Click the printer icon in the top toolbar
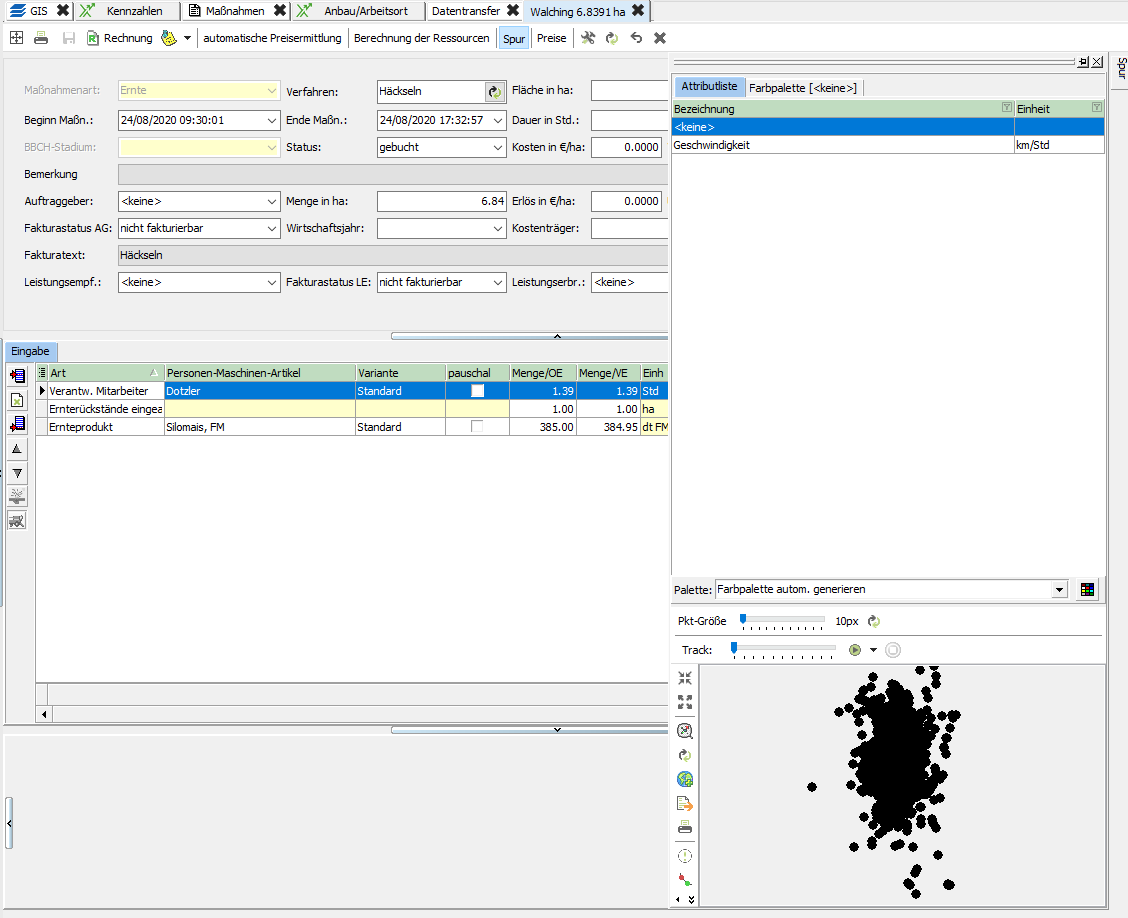Screen dimensions: 1128x918 point(41,38)
